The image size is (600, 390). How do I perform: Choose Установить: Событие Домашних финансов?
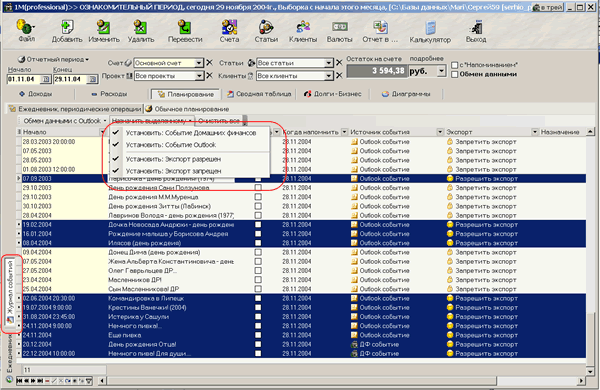pos(190,133)
